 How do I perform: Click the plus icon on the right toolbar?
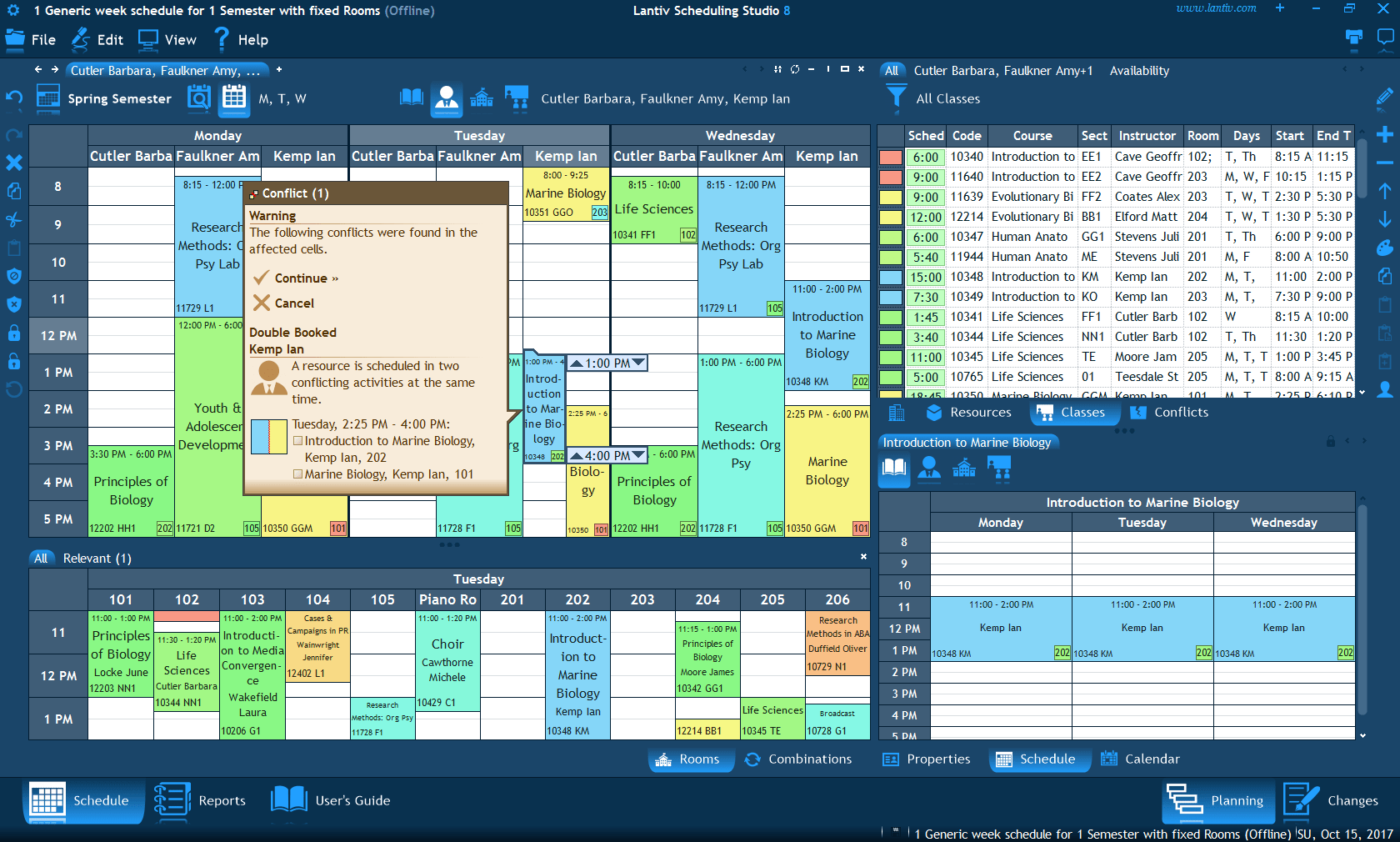1384,136
